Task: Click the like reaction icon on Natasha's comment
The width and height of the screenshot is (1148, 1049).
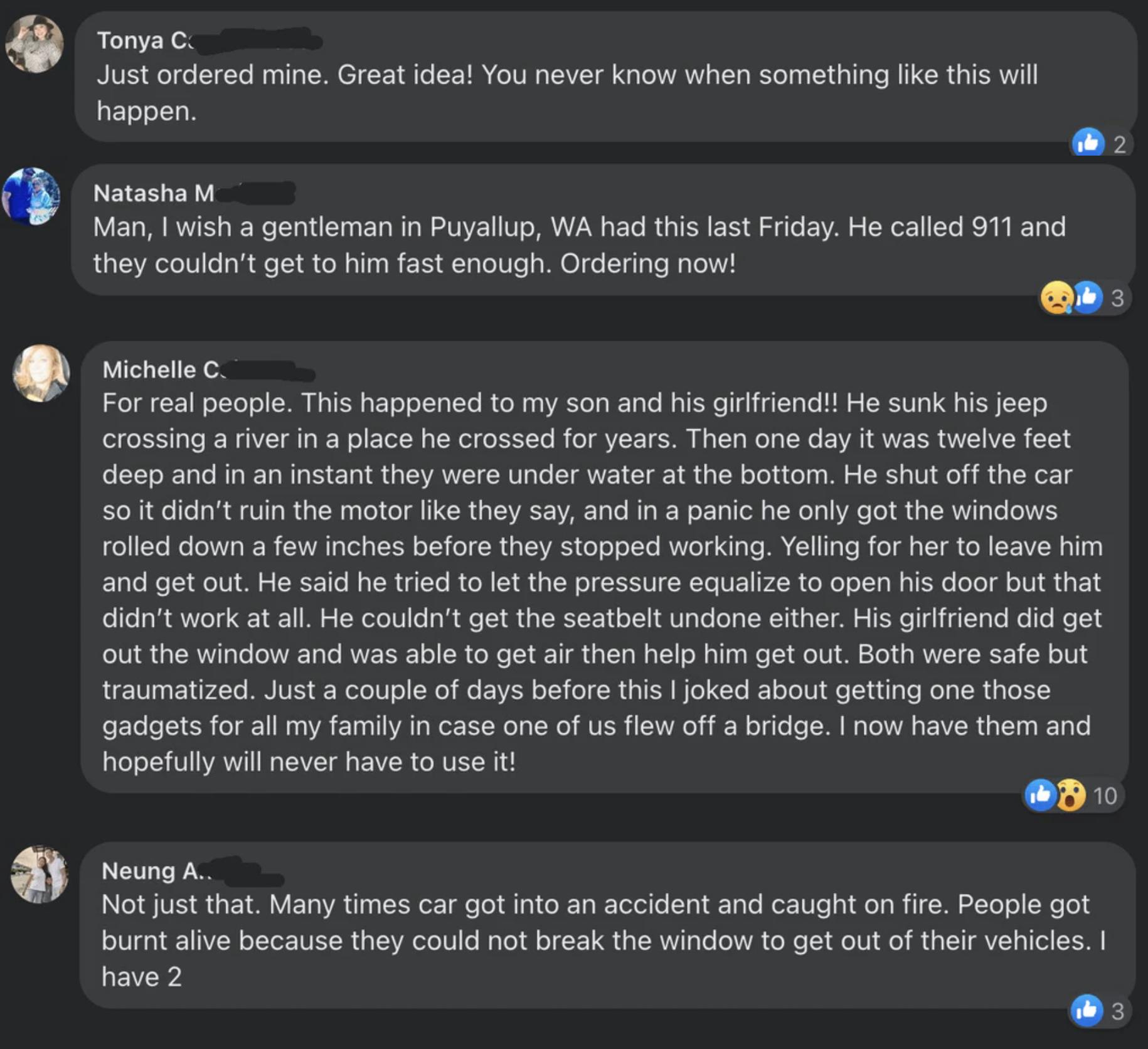Action: point(1088,297)
